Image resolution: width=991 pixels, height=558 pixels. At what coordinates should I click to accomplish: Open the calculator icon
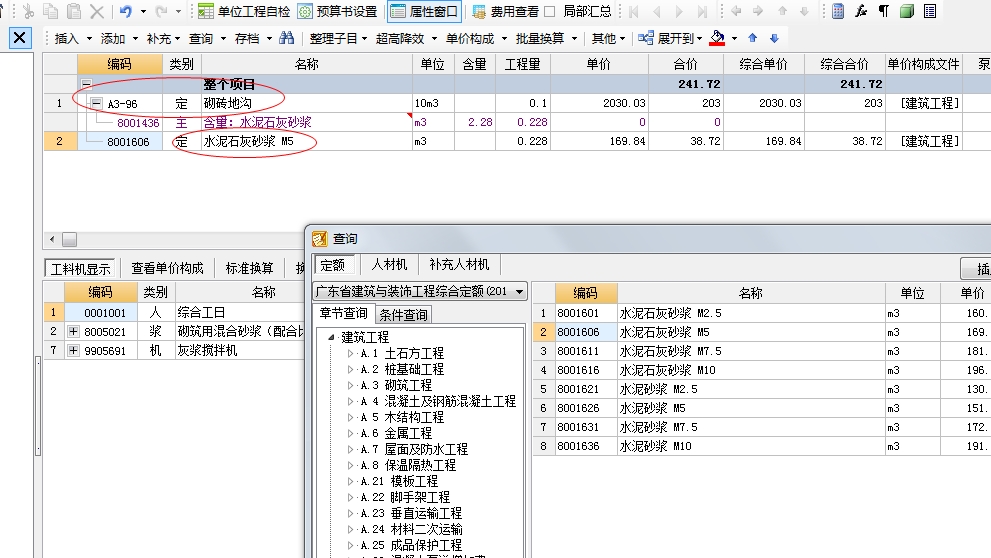838,11
